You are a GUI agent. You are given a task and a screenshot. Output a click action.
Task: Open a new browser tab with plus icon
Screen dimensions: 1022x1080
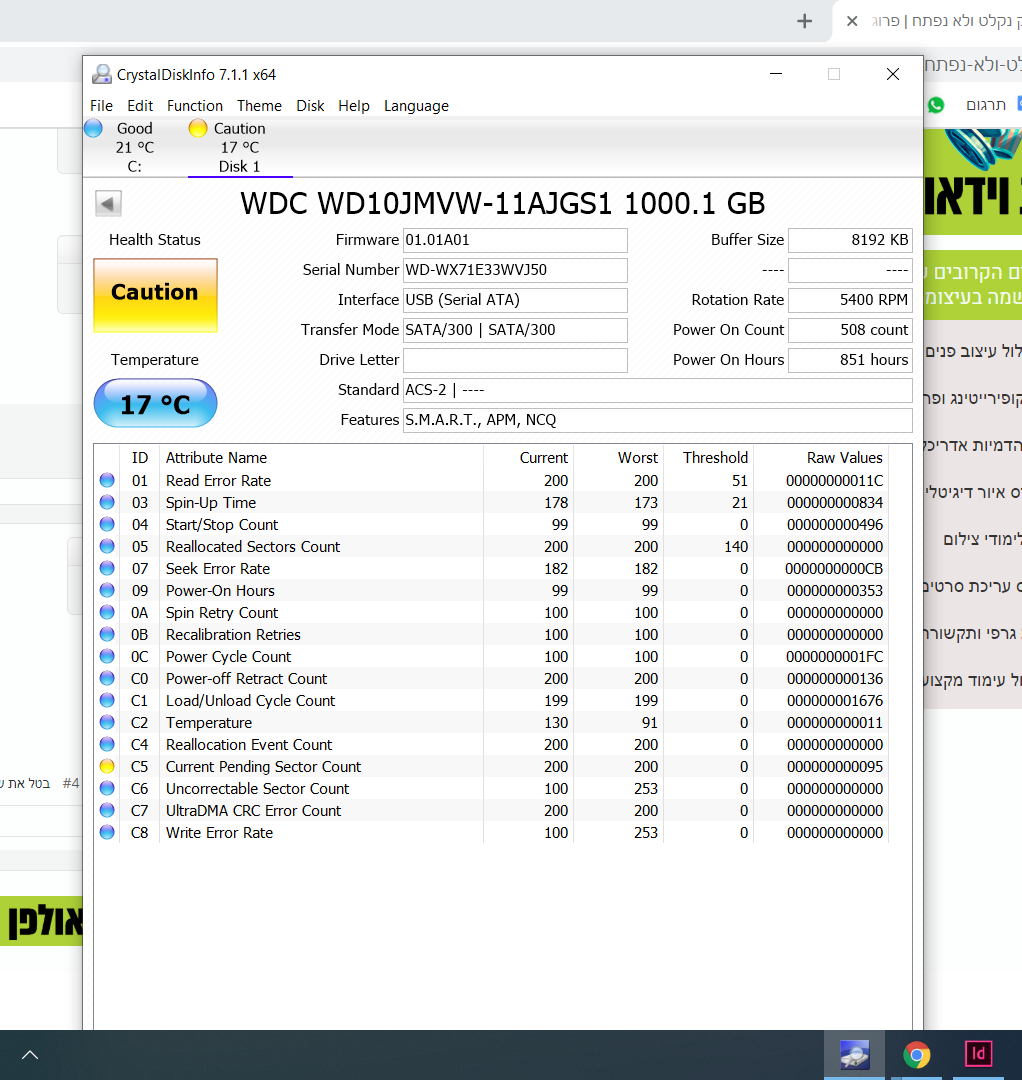[x=804, y=21]
